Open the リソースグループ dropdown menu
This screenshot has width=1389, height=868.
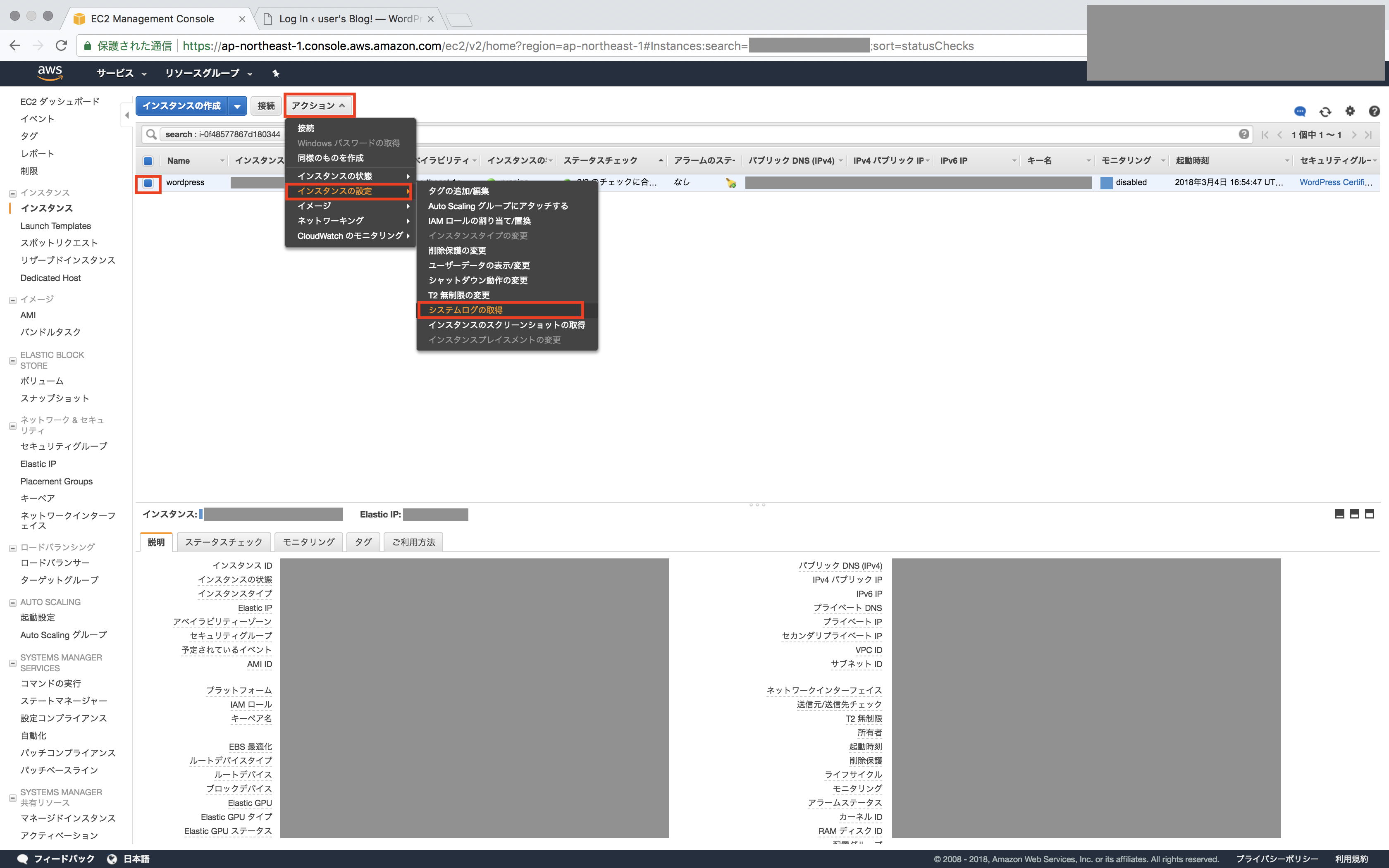pyautogui.click(x=209, y=74)
